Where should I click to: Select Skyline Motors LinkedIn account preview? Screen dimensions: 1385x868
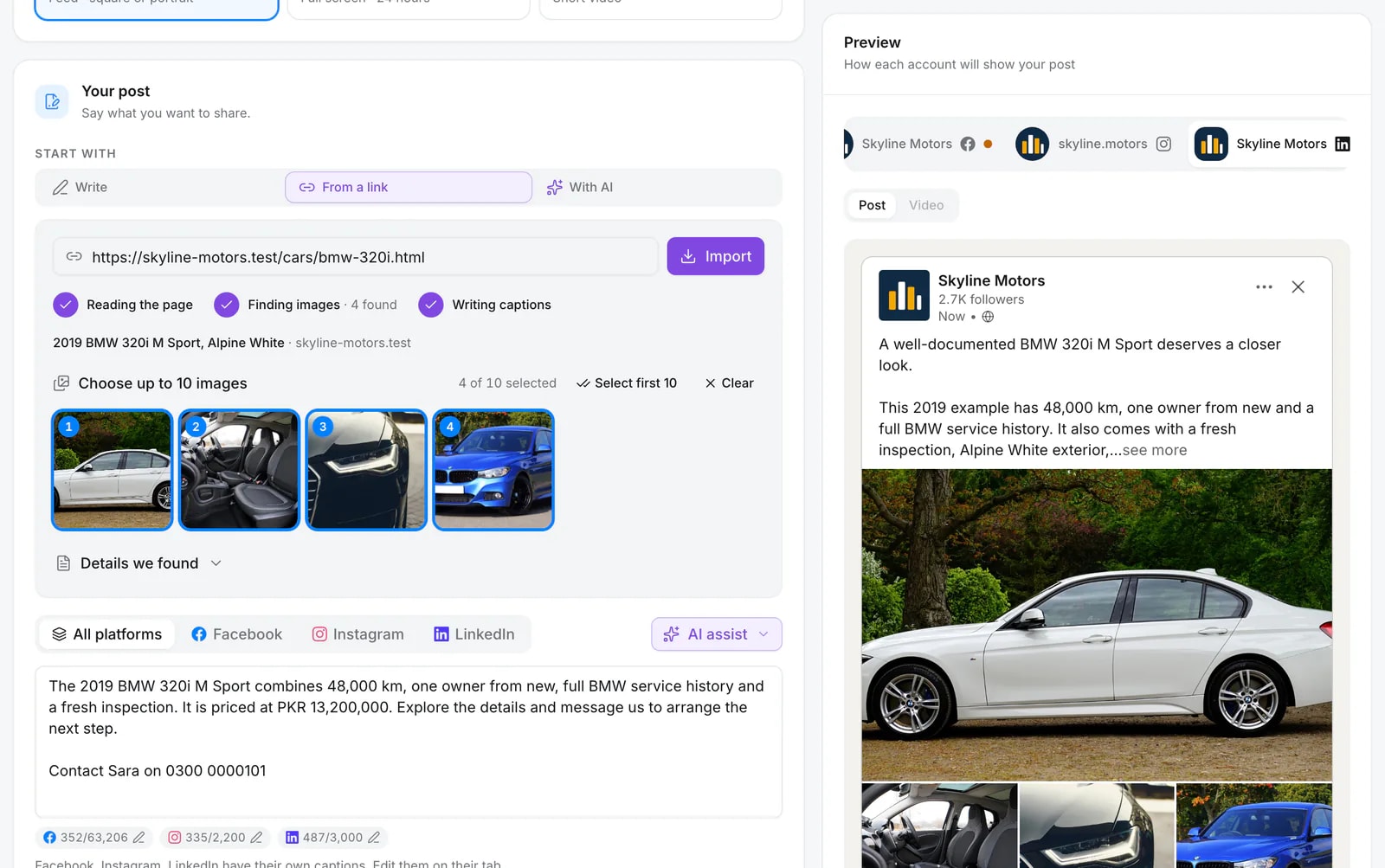[x=1271, y=144]
